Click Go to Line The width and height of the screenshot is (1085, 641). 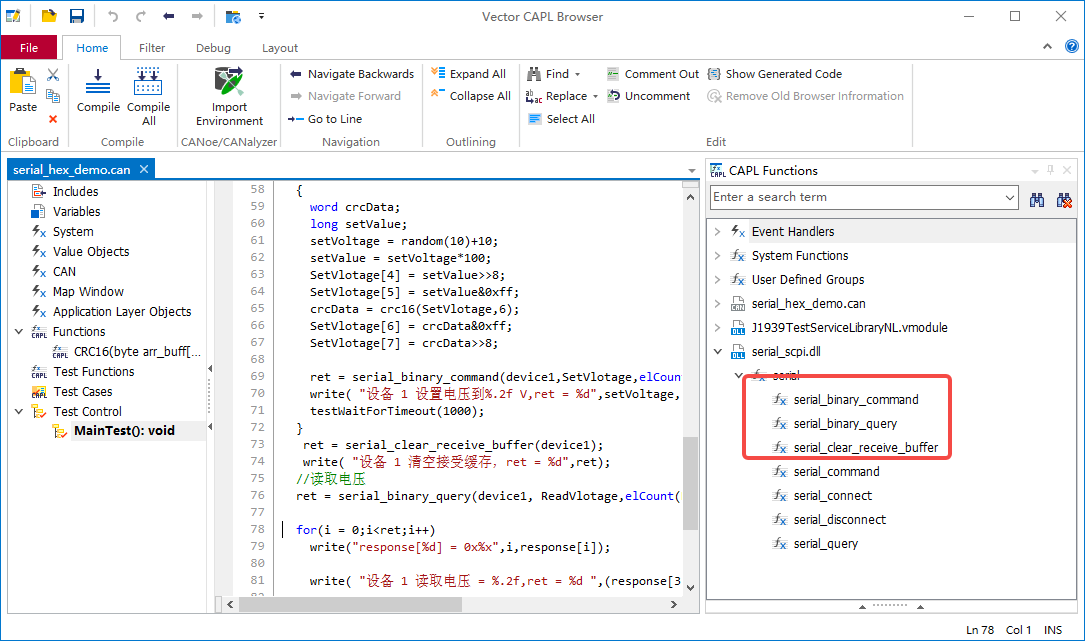click(325, 119)
